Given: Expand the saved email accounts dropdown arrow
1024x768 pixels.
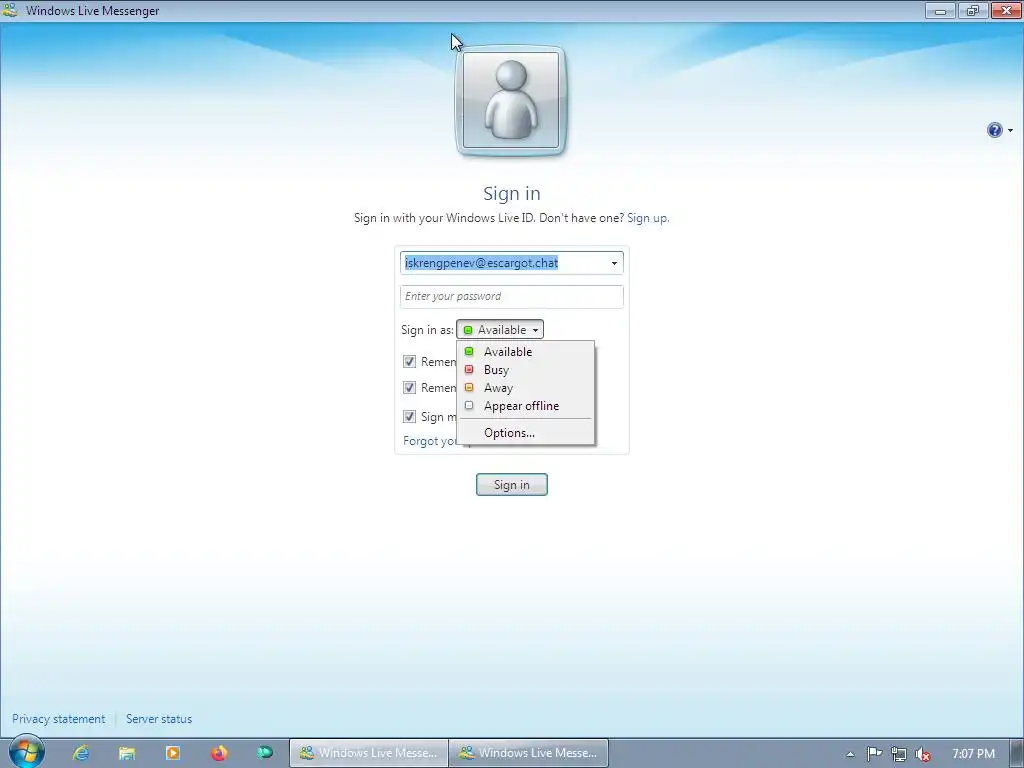Looking at the screenshot, I should (614, 263).
